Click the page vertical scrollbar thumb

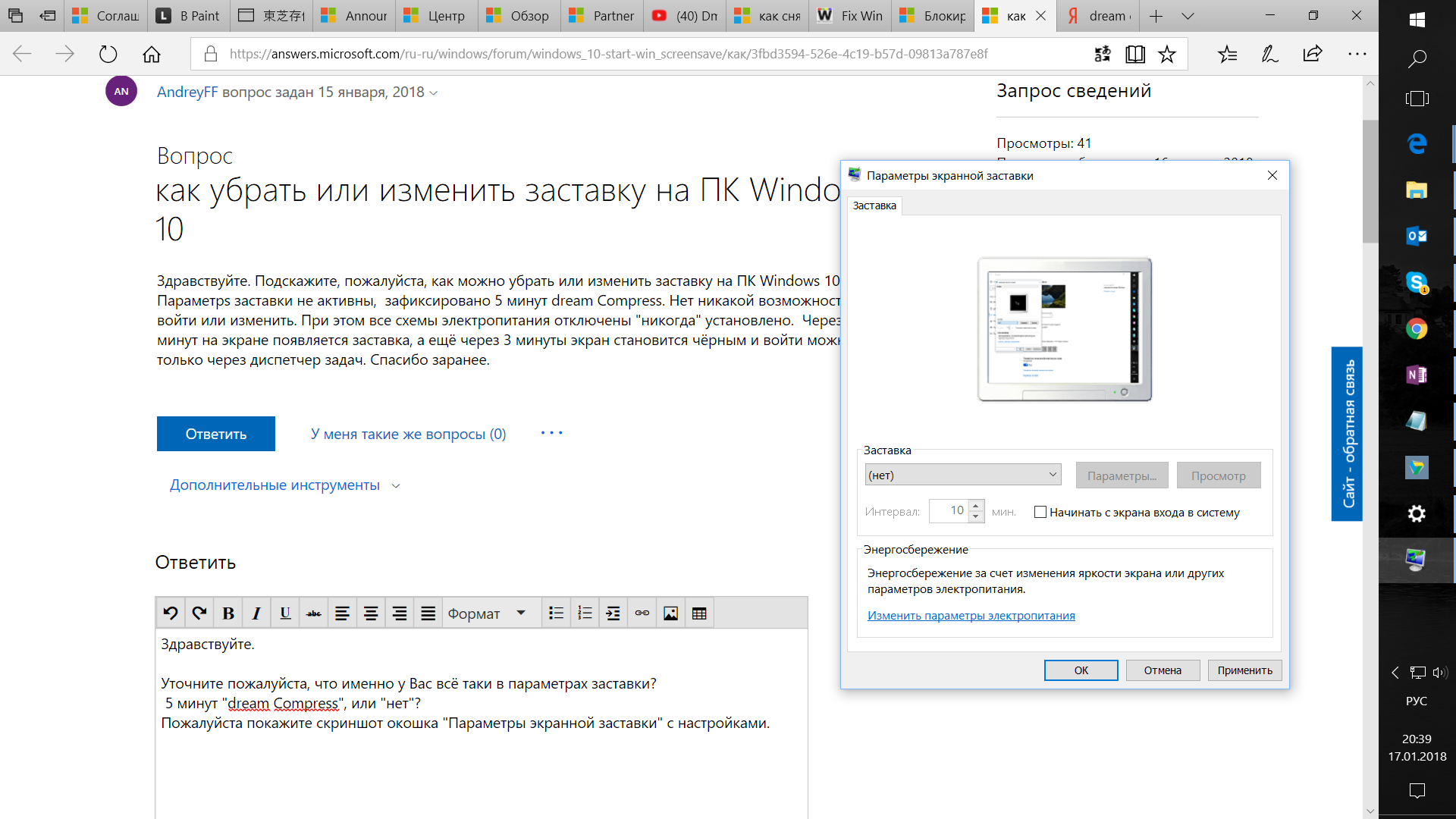tap(1370, 180)
